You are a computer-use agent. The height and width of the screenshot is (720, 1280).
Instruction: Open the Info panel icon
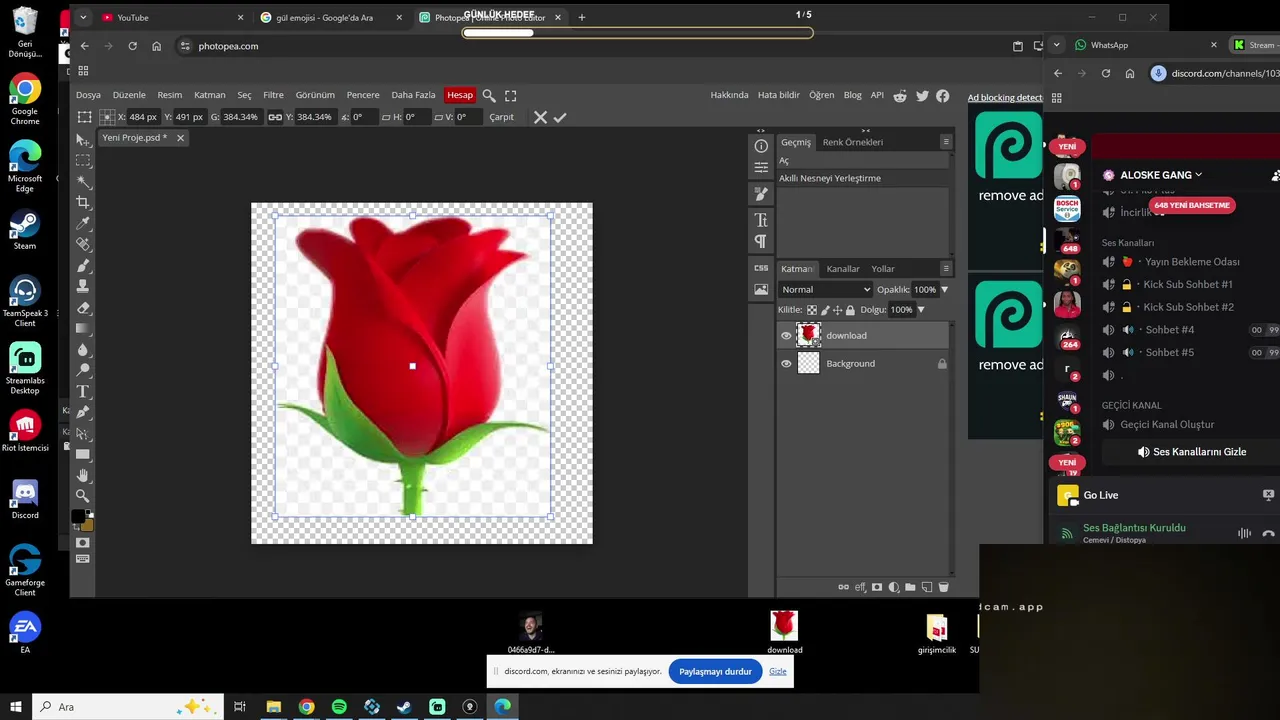[761, 146]
